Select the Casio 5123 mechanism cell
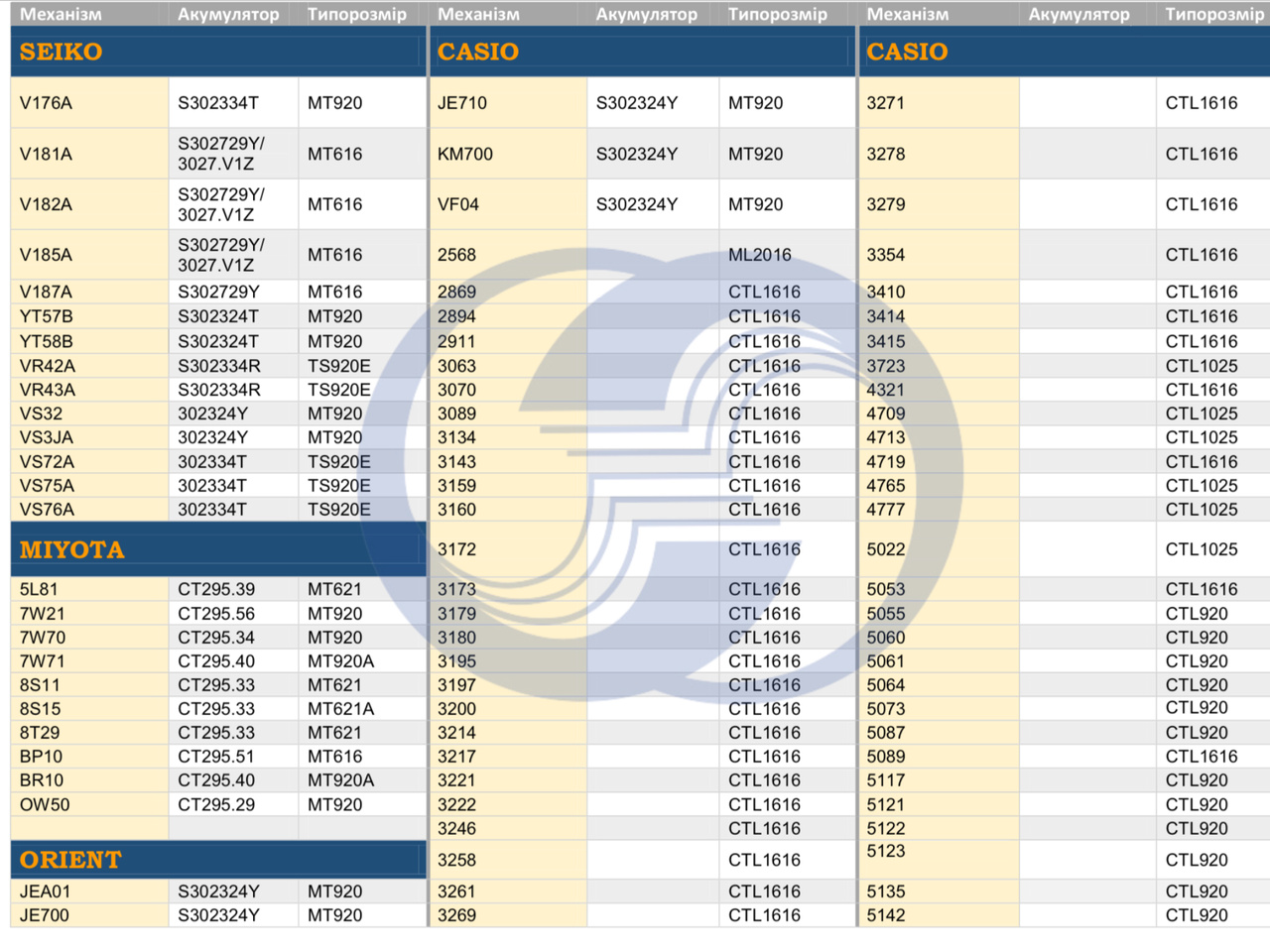 886,852
